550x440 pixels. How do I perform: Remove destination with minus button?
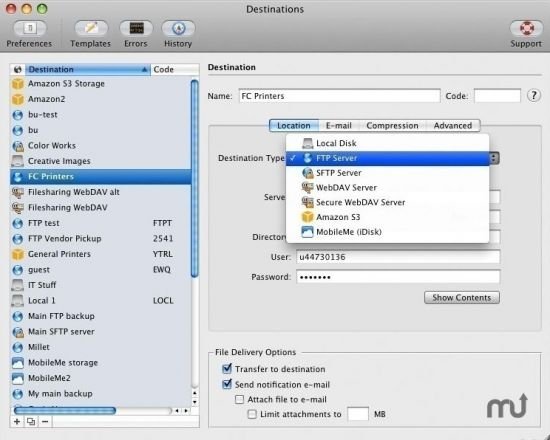[45, 421]
